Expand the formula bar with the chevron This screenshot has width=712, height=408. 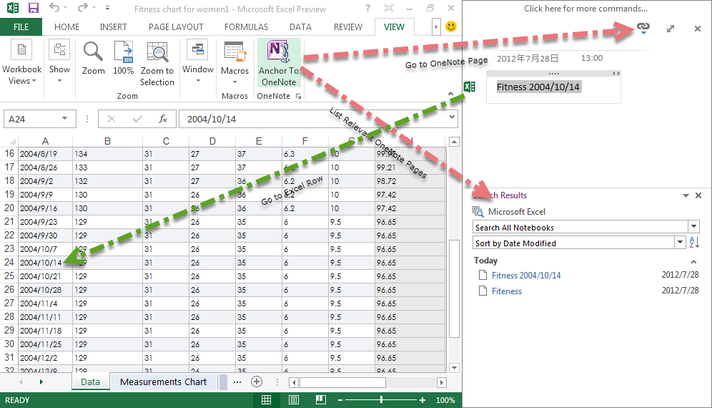coord(452,117)
